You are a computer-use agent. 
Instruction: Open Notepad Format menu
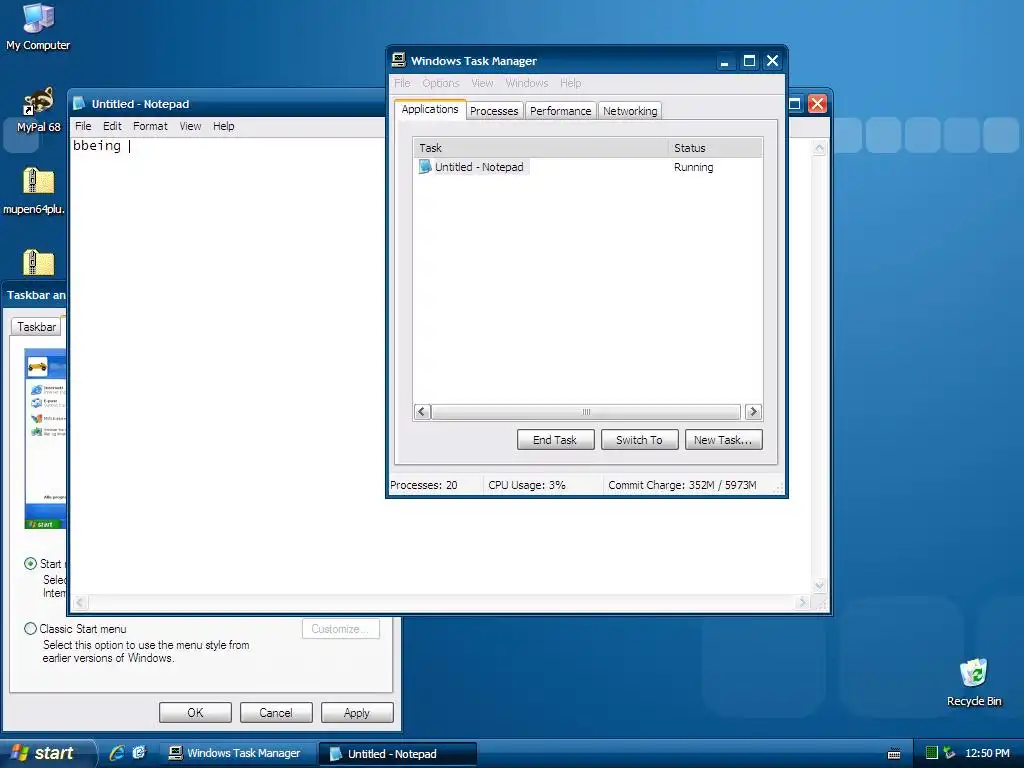[x=150, y=126]
